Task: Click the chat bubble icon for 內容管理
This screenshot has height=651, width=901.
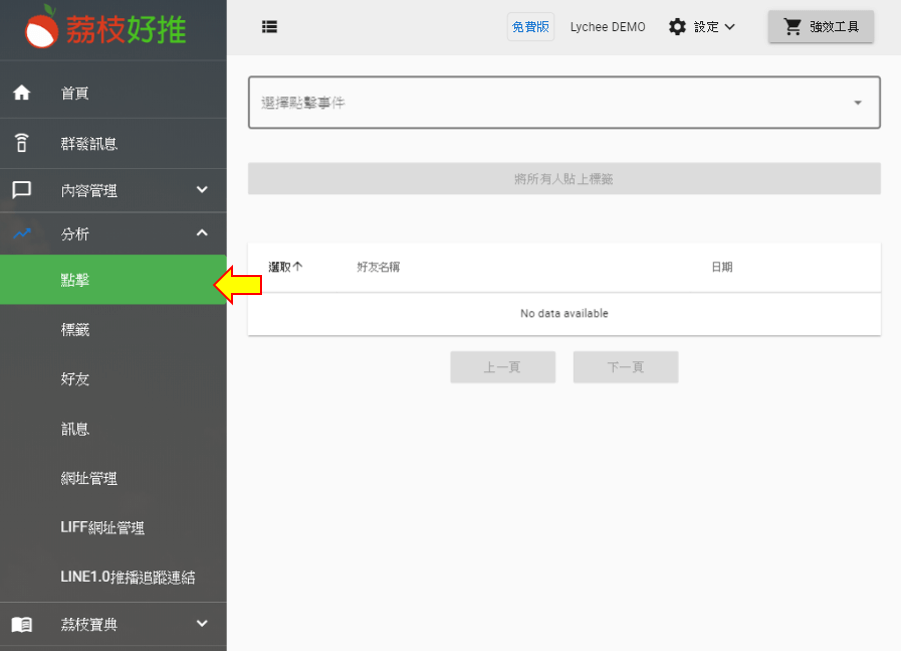Action: (x=22, y=188)
